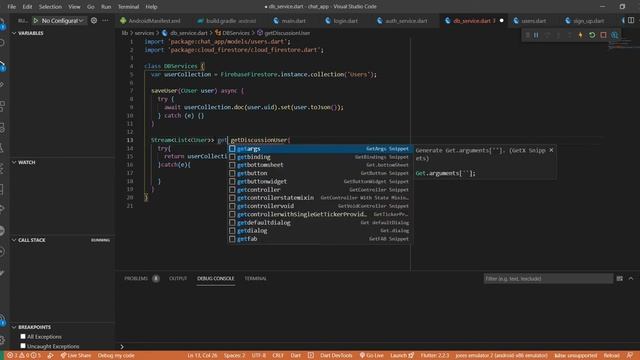The height and width of the screenshot is (360, 640).
Task: Switch to the TERMINAL panel tab
Action: click(256, 278)
